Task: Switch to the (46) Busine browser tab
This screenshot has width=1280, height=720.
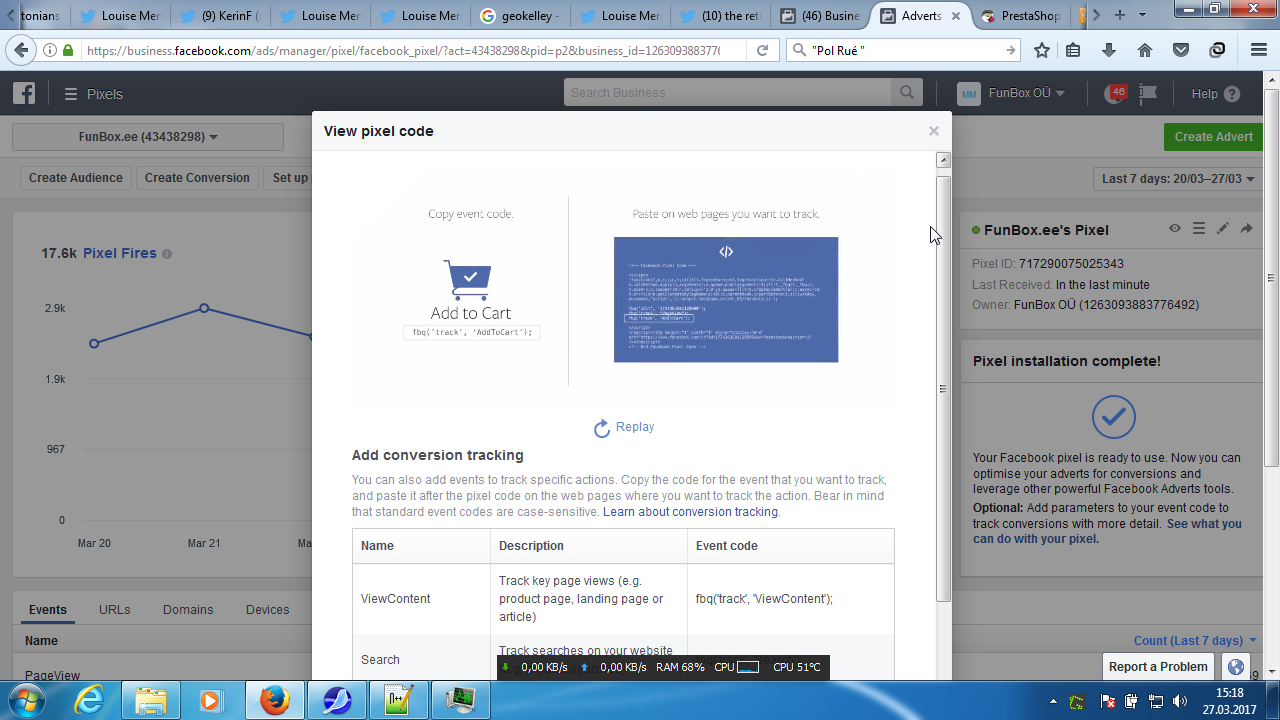Action: pyautogui.click(x=819, y=16)
